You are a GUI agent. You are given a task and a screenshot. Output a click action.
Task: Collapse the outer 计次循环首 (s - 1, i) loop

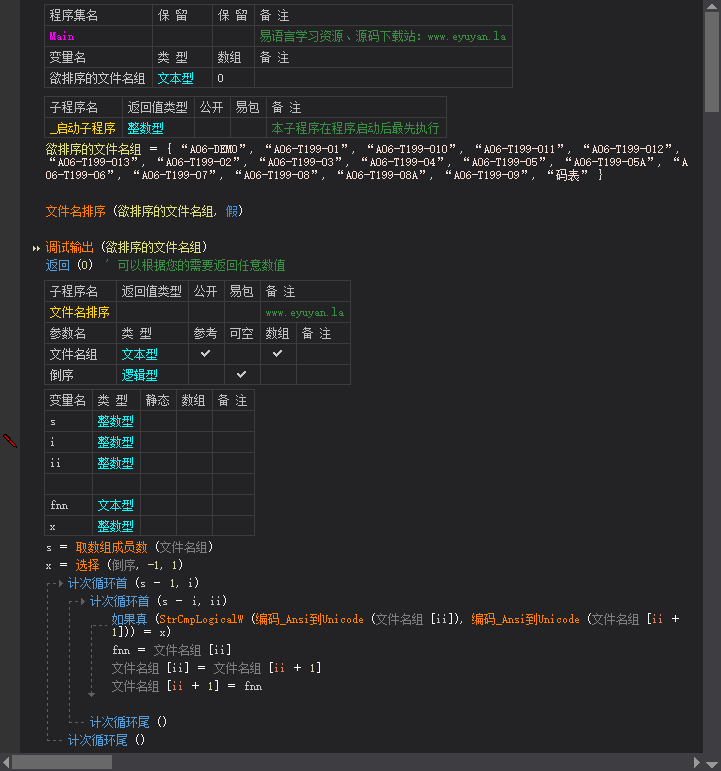click(60, 584)
